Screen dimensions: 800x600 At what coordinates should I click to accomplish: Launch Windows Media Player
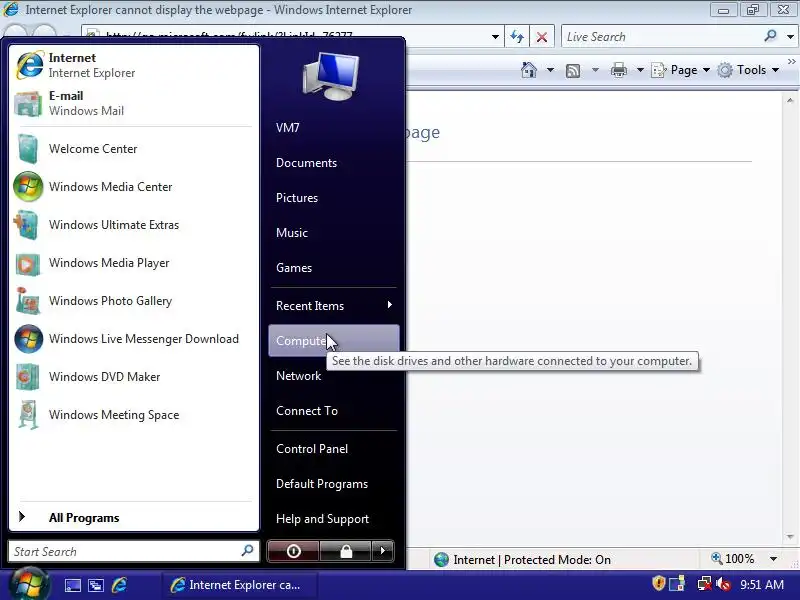(134, 263)
